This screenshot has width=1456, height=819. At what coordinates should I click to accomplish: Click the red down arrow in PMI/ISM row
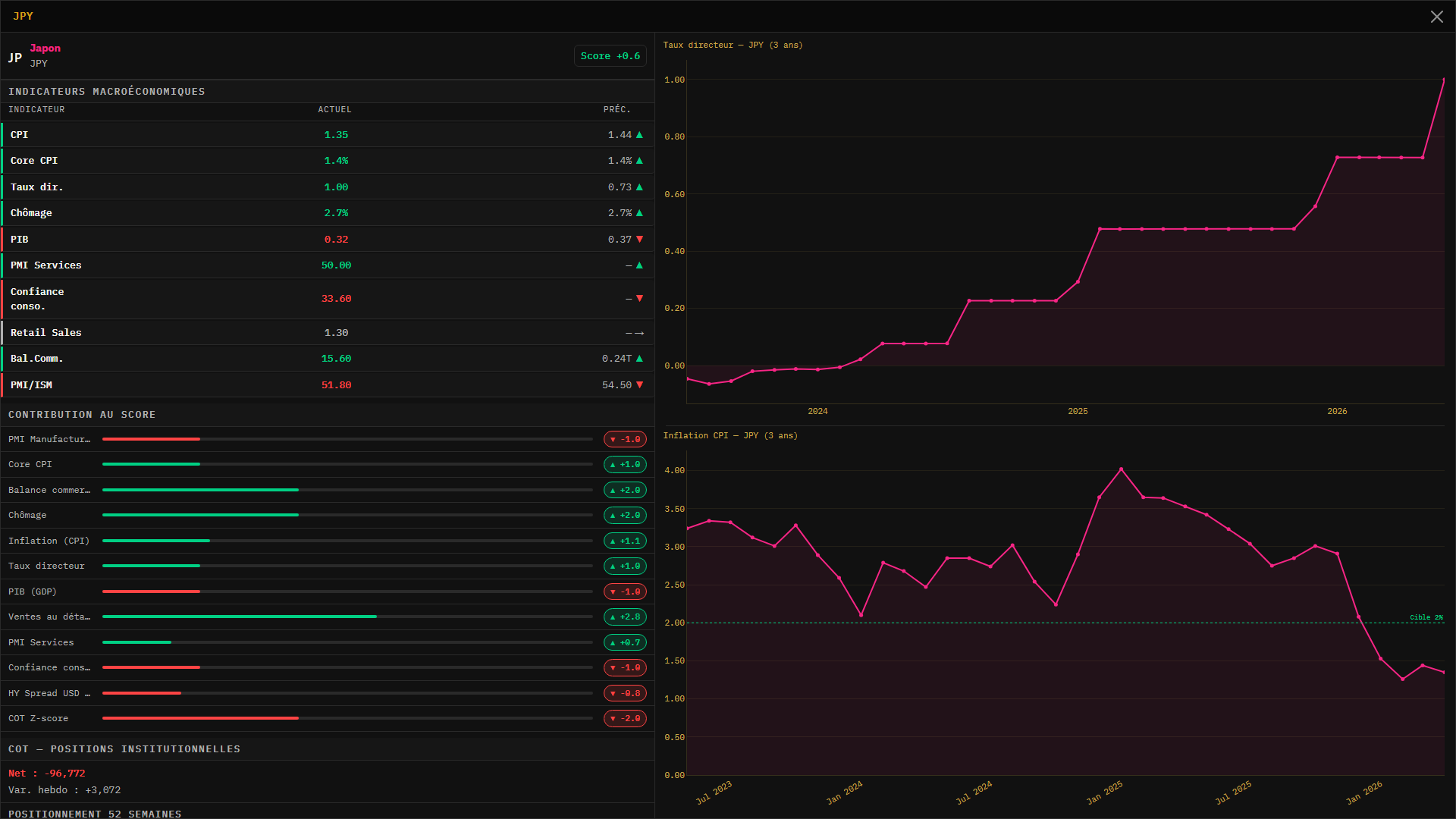[x=639, y=385]
